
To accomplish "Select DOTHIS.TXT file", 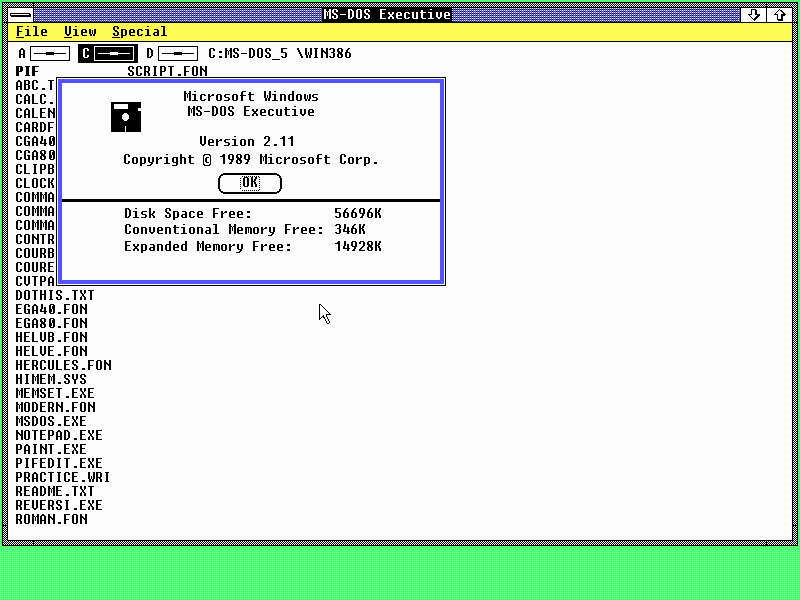I will [x=55, y=295].
